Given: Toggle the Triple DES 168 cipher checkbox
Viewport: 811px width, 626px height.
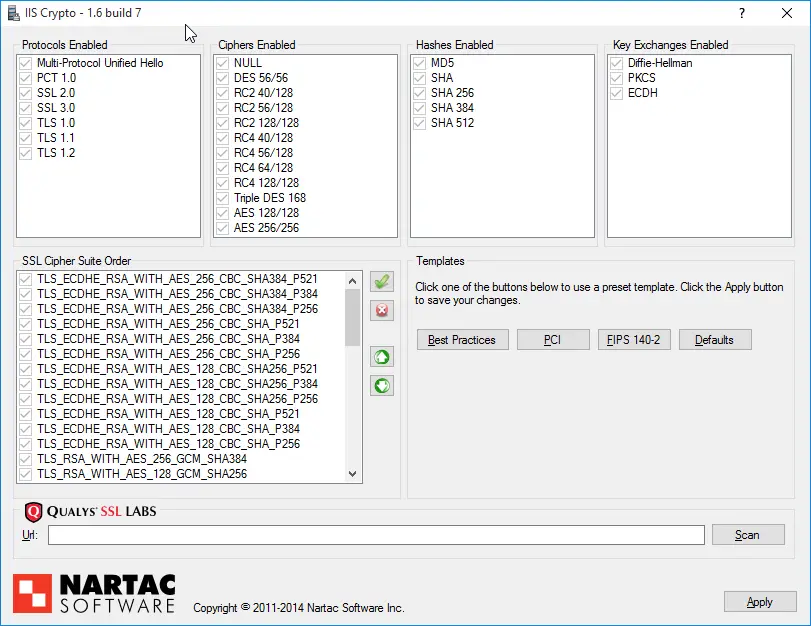Looking at the screenshot, I should click(223, 198).
